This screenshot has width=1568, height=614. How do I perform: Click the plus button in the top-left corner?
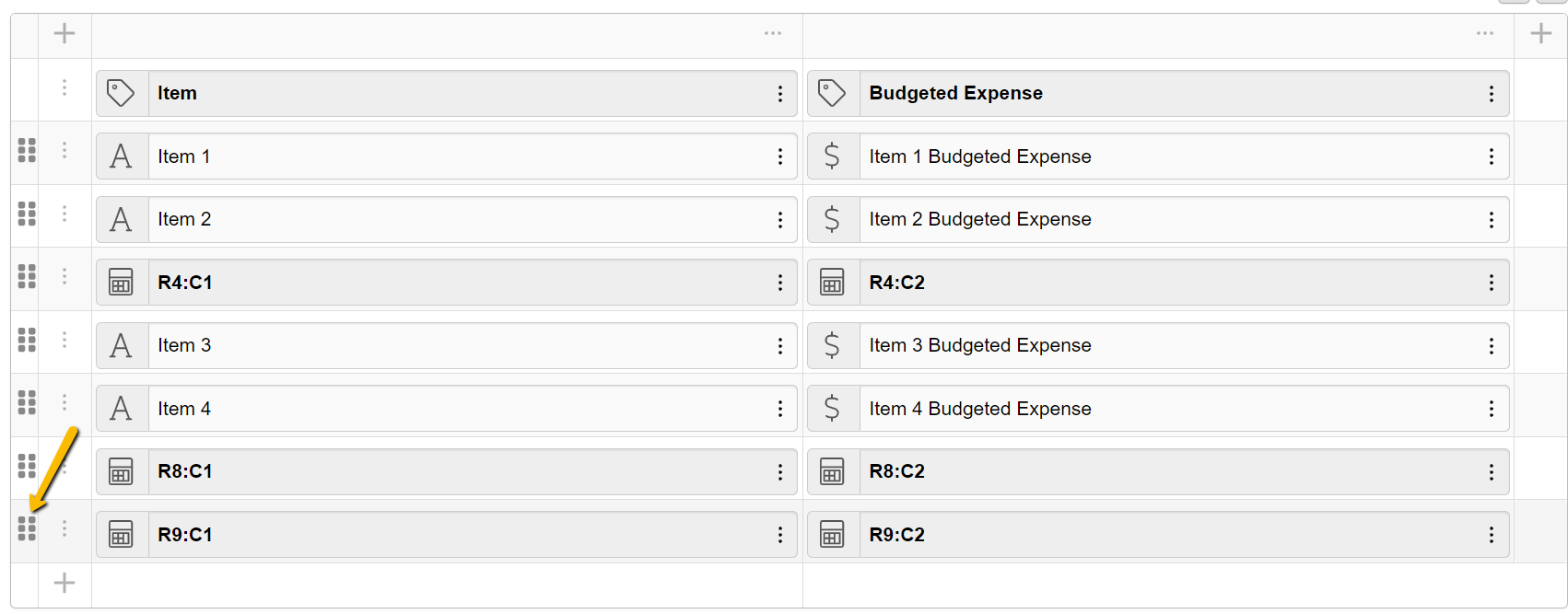64,34
